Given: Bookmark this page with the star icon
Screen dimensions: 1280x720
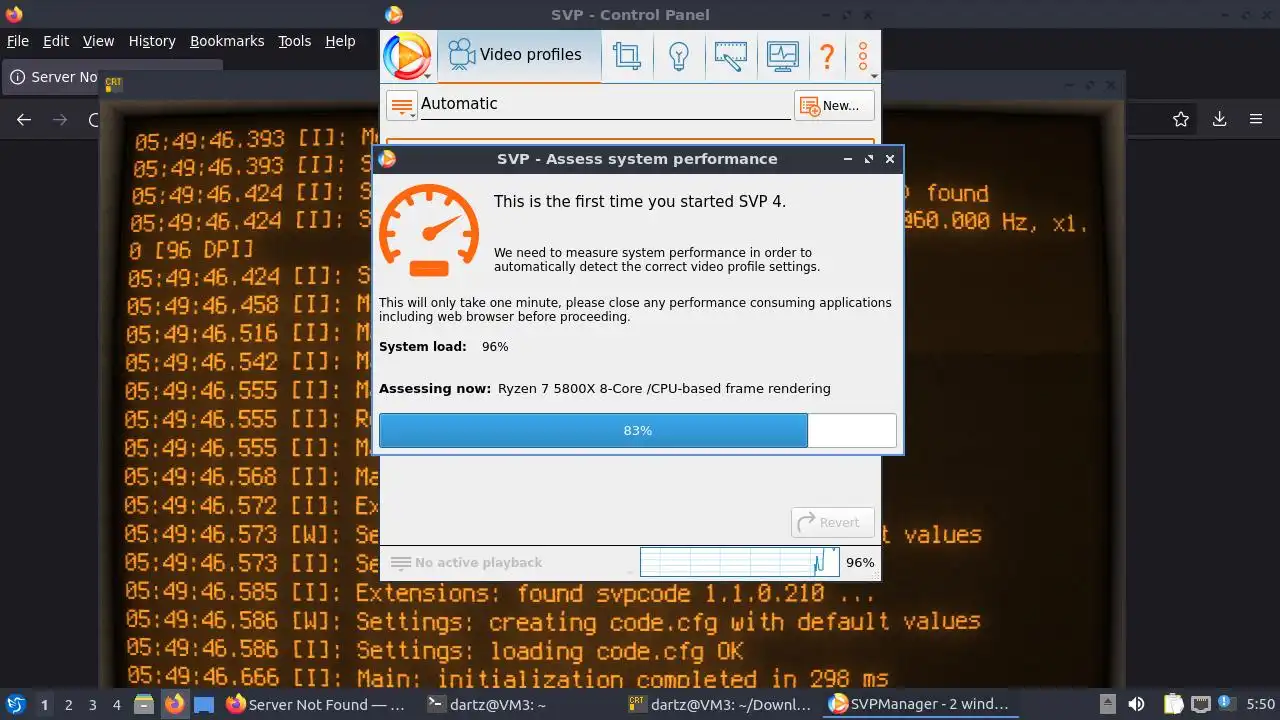Looking at the screenshot, I should (1181, 119).
